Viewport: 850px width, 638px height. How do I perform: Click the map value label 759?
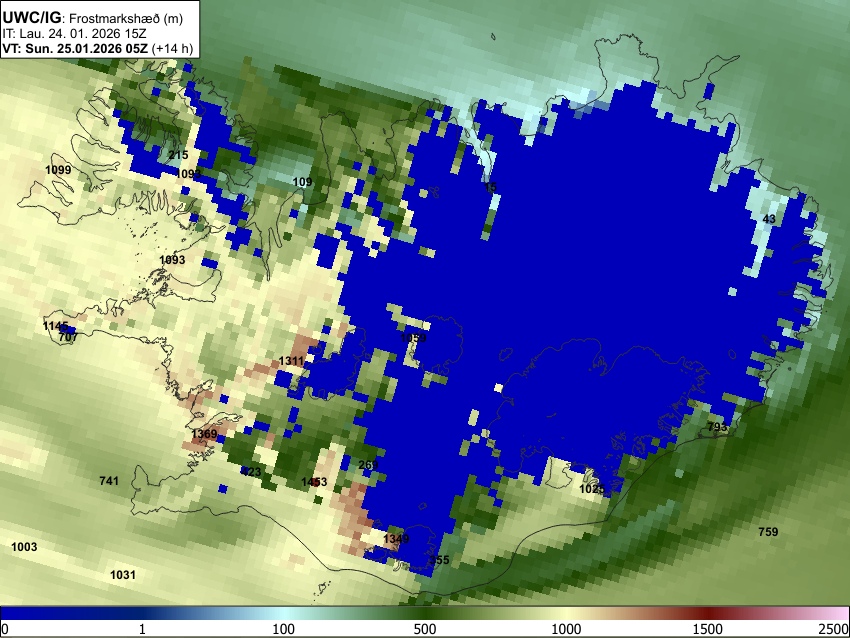click(768, 532)
